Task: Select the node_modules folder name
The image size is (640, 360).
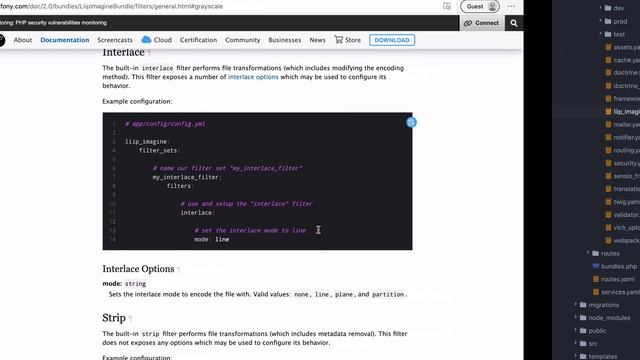Action: coord(609,318)
